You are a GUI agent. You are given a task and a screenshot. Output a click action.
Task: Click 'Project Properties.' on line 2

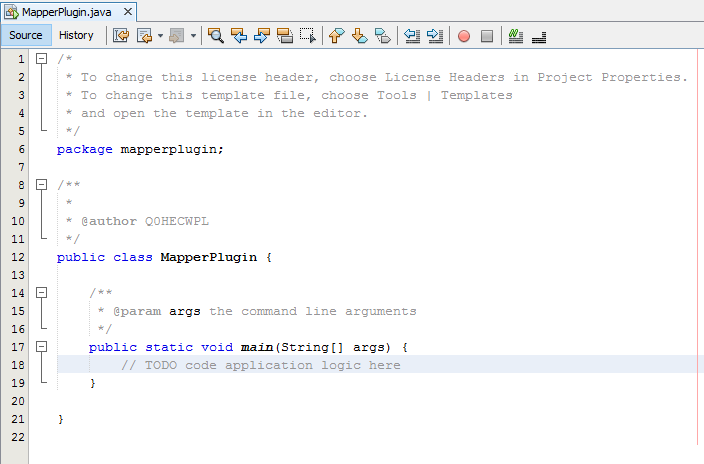[x=612, y=77]
